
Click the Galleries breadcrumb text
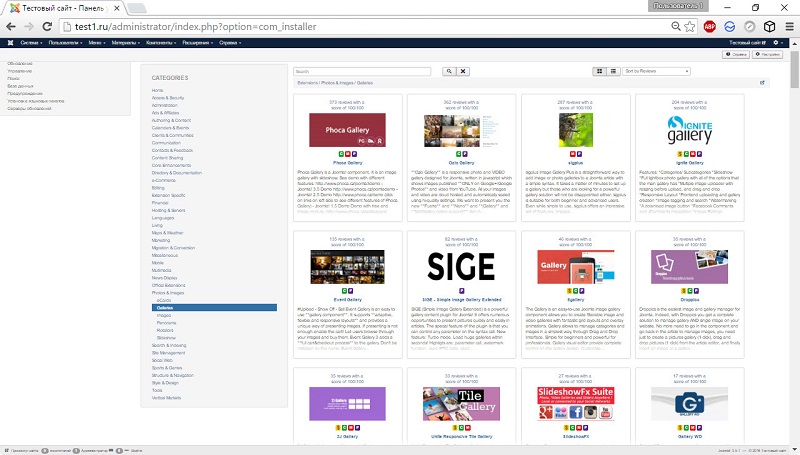click(x=365, y=83)
